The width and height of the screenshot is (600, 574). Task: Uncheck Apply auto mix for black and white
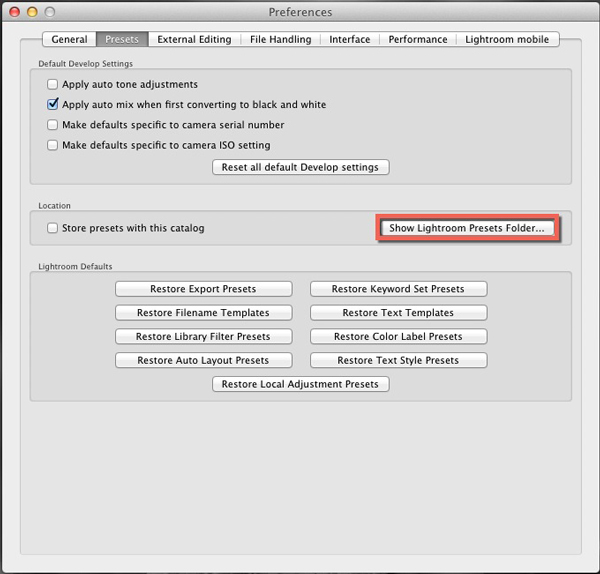(x=53, y=105)
